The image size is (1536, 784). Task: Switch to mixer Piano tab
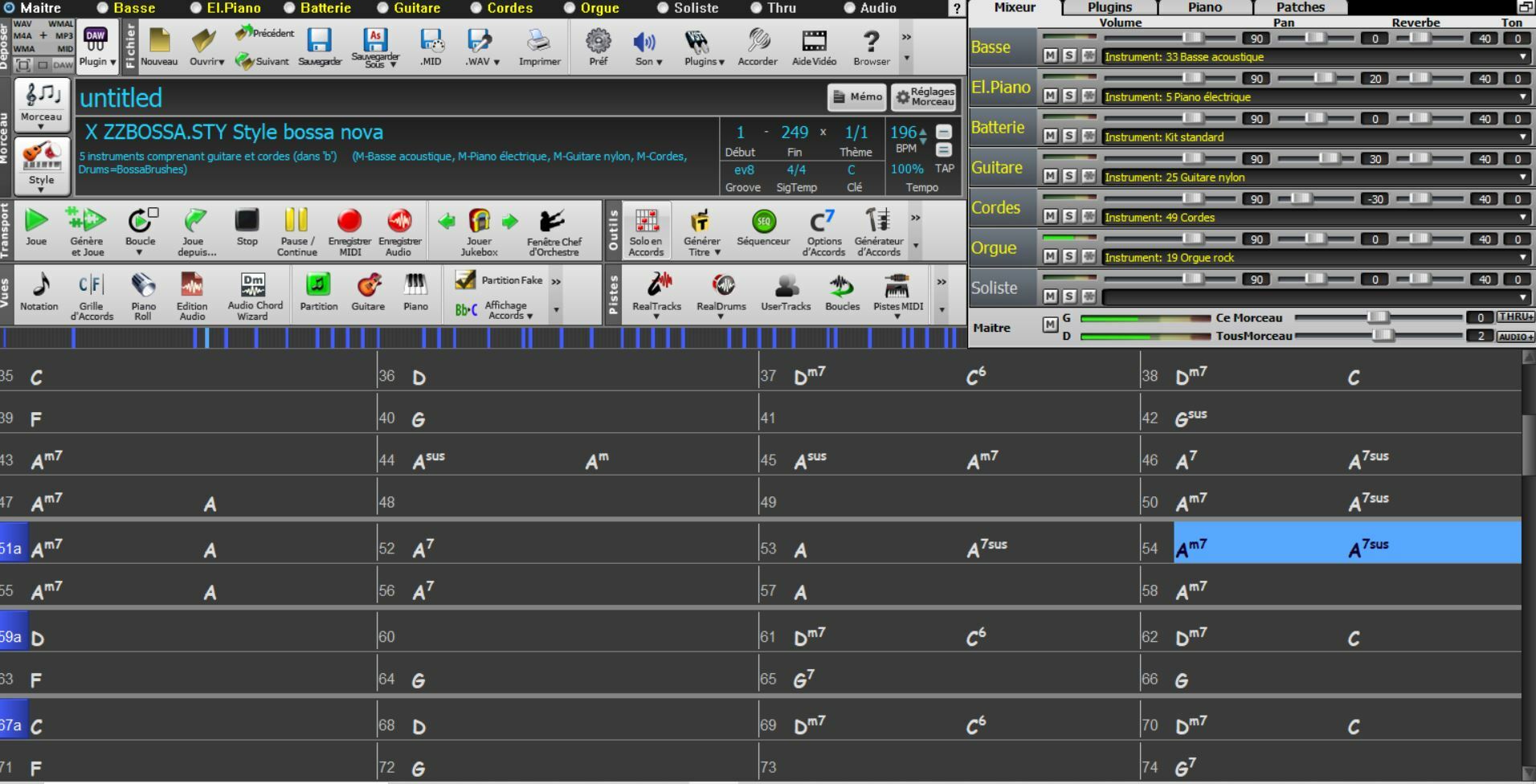pos(1205,7)
